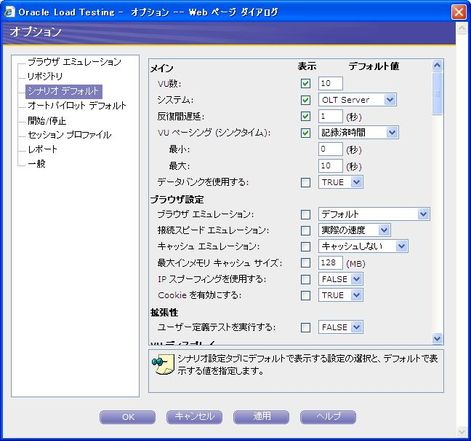
Task: Select セッション プロファイル in the tree
Action: 69,135
